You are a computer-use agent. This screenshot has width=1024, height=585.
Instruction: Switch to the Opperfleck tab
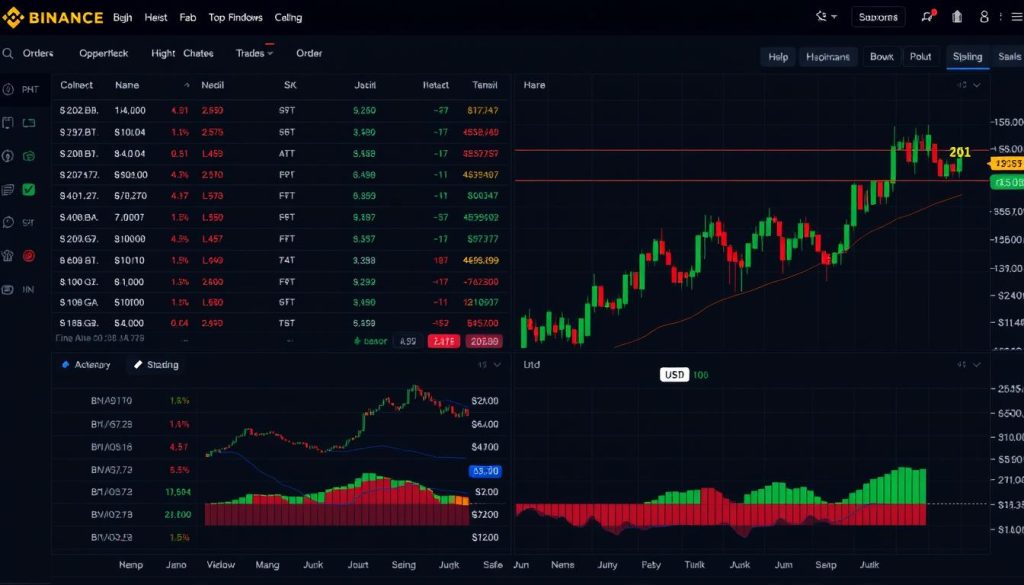point(103,54)
